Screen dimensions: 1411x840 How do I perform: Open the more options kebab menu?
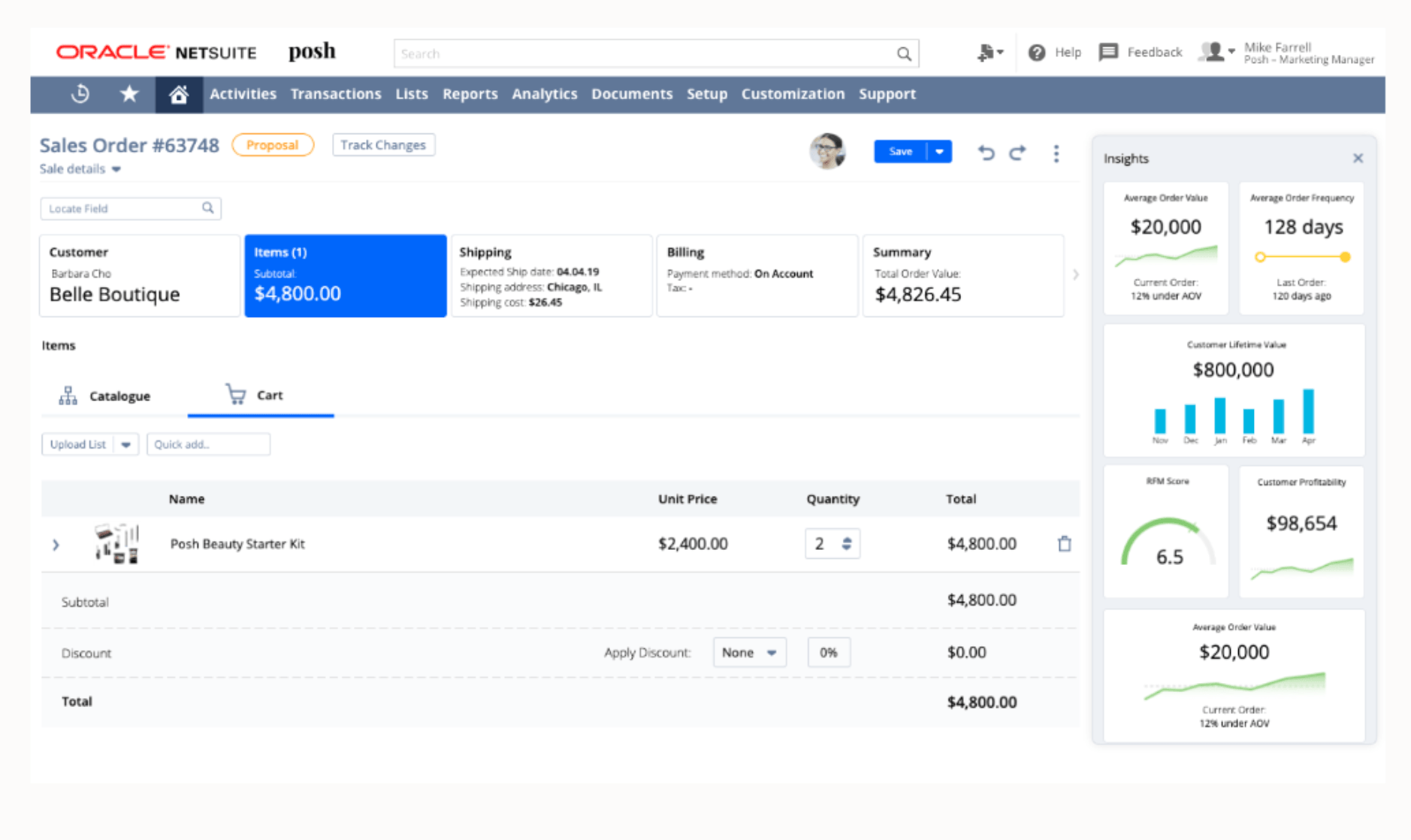click(x=1056, y=153)
